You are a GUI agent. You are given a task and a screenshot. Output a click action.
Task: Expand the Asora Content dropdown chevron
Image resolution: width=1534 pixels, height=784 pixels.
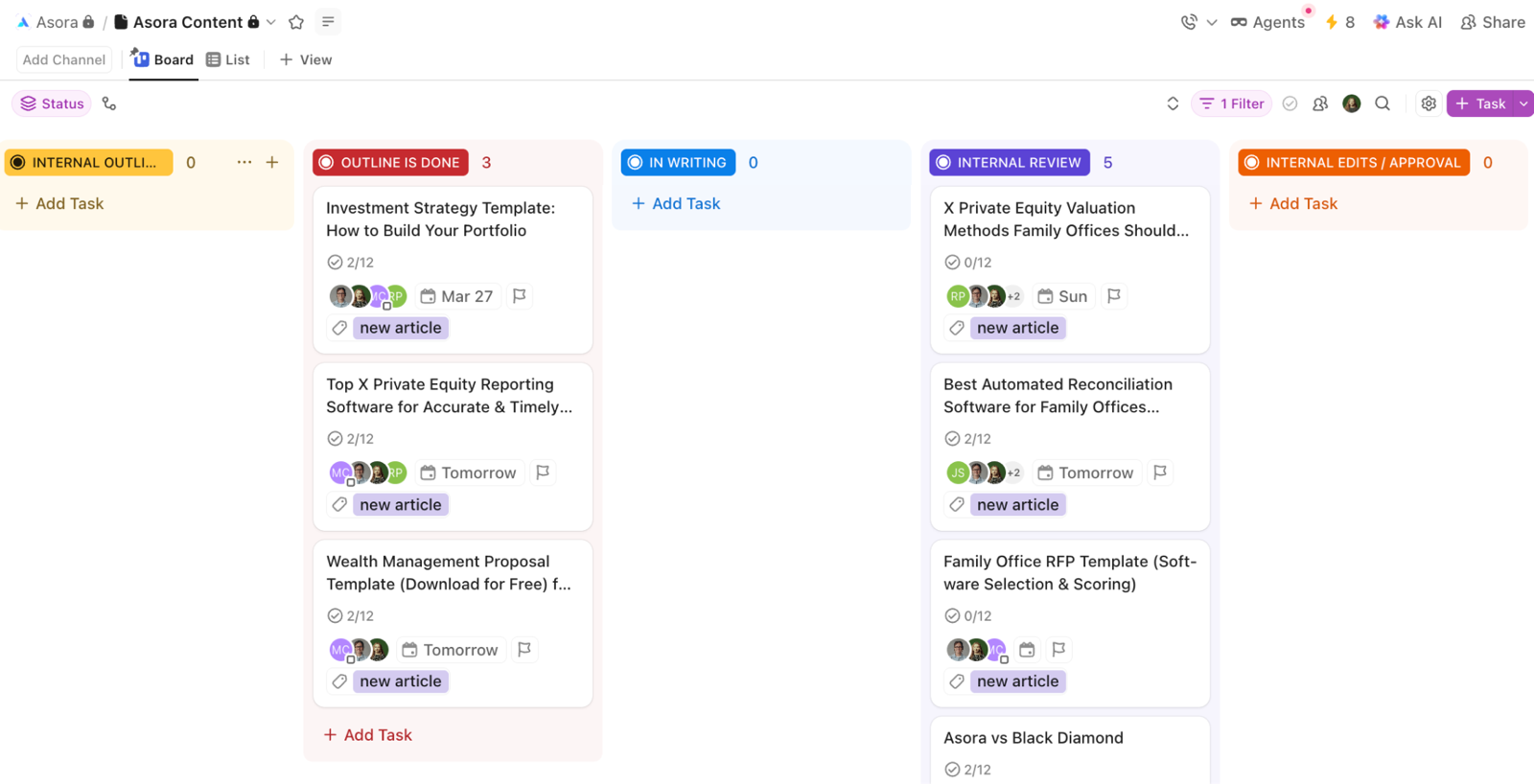[x=271, y=22]
